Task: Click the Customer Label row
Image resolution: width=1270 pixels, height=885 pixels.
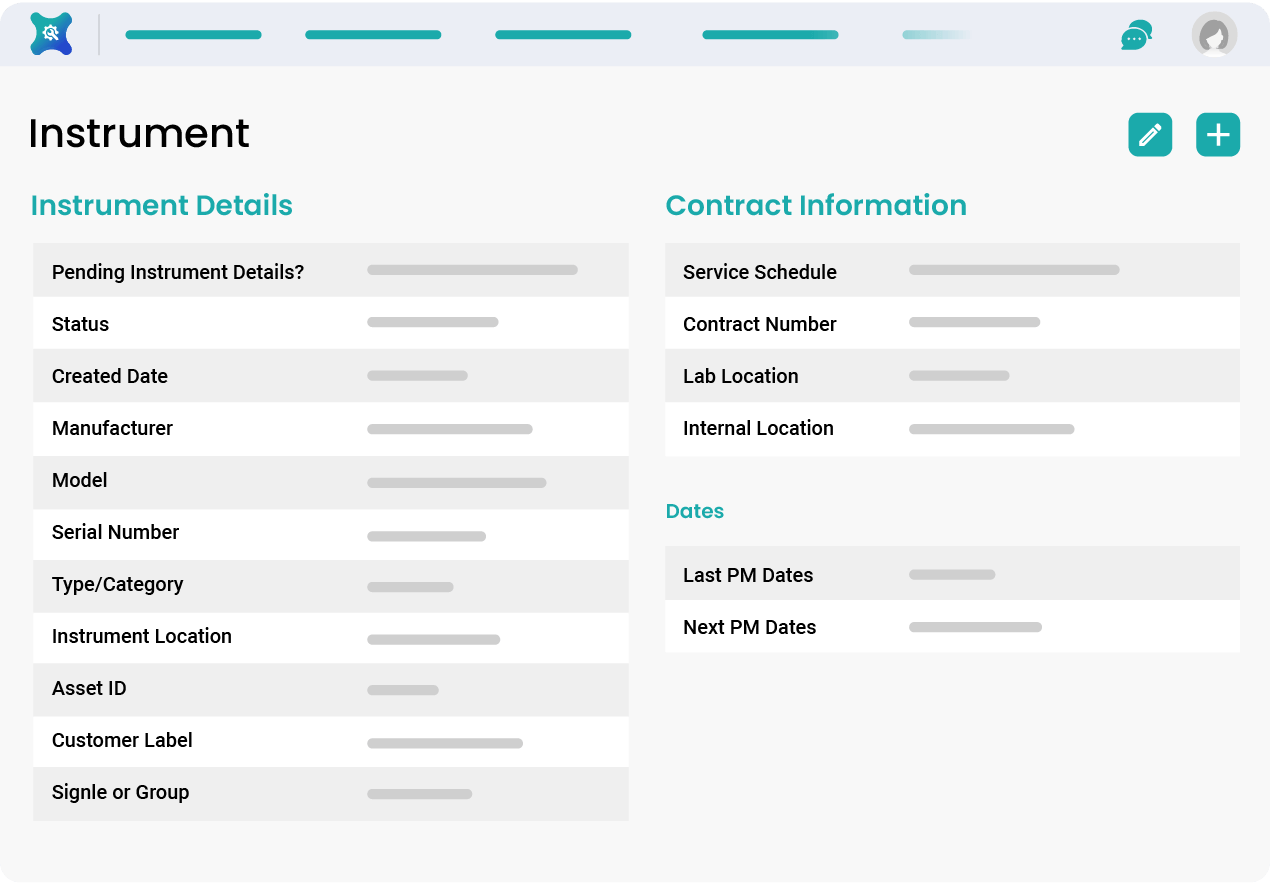Action: (x=330, y=740)
